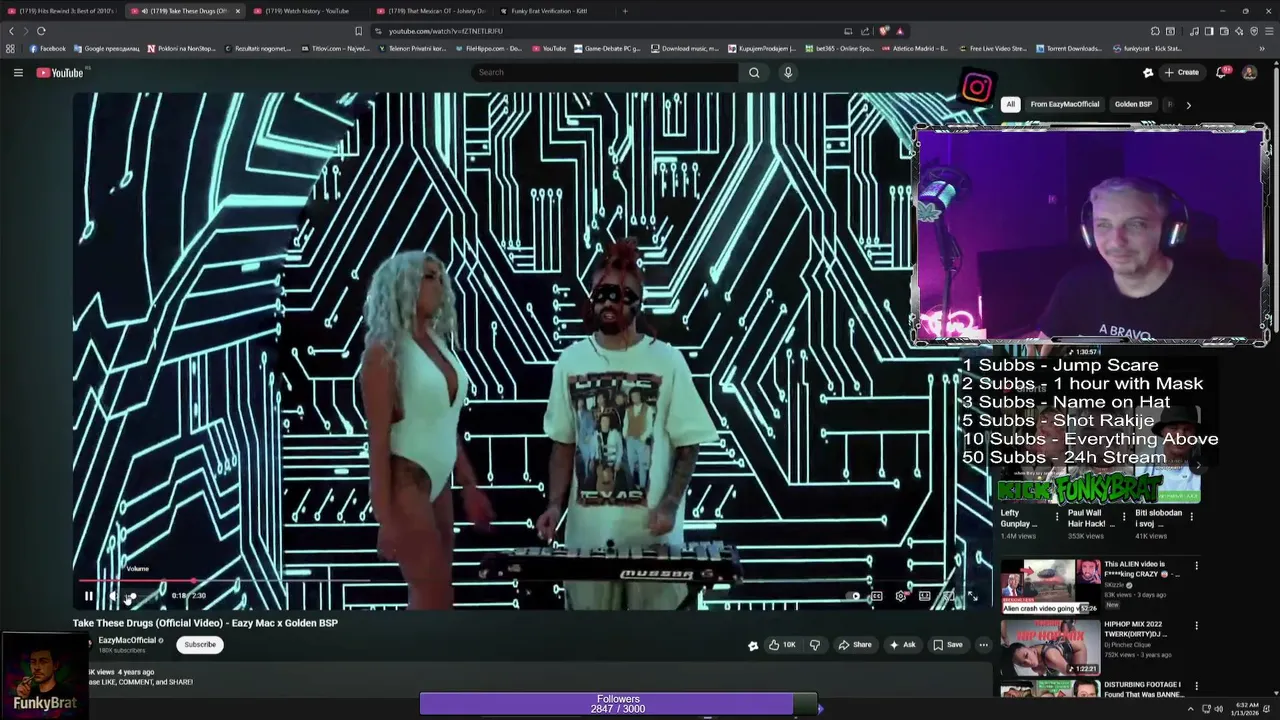Image resolution: width=1280 pixels, height=720 pixels.
Task: Switch to the That Mexican OT browser tab
Action: [x=430, y=11]
